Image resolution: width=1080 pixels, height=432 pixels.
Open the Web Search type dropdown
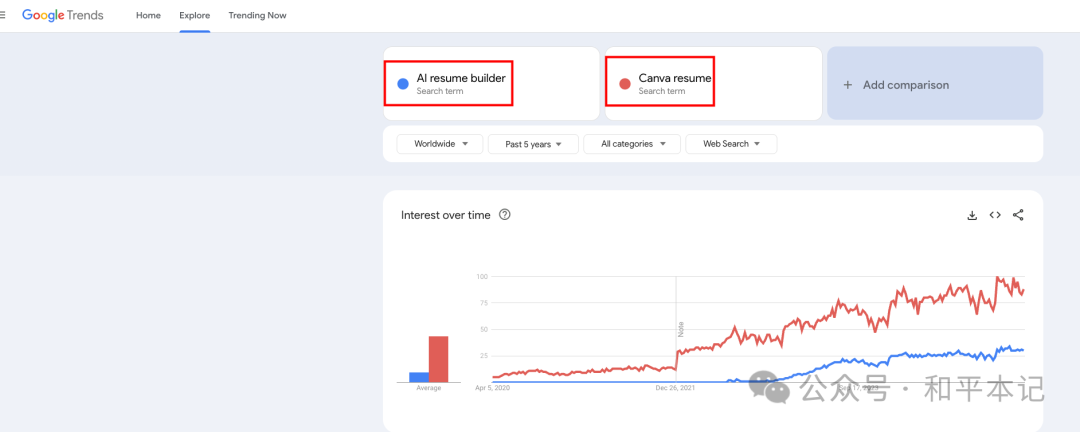coord(731,144)
